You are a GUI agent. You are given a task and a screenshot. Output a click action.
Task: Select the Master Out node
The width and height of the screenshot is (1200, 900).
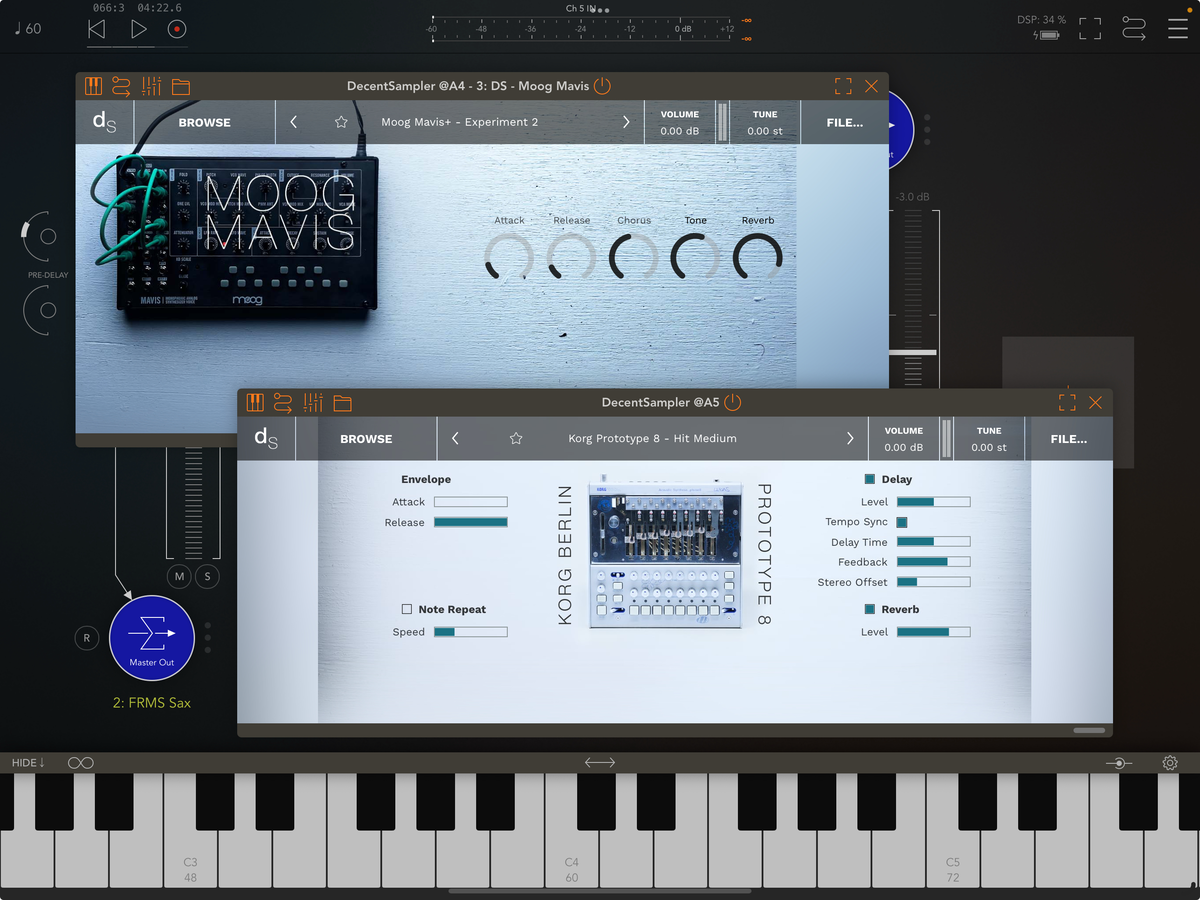[152, 638]
